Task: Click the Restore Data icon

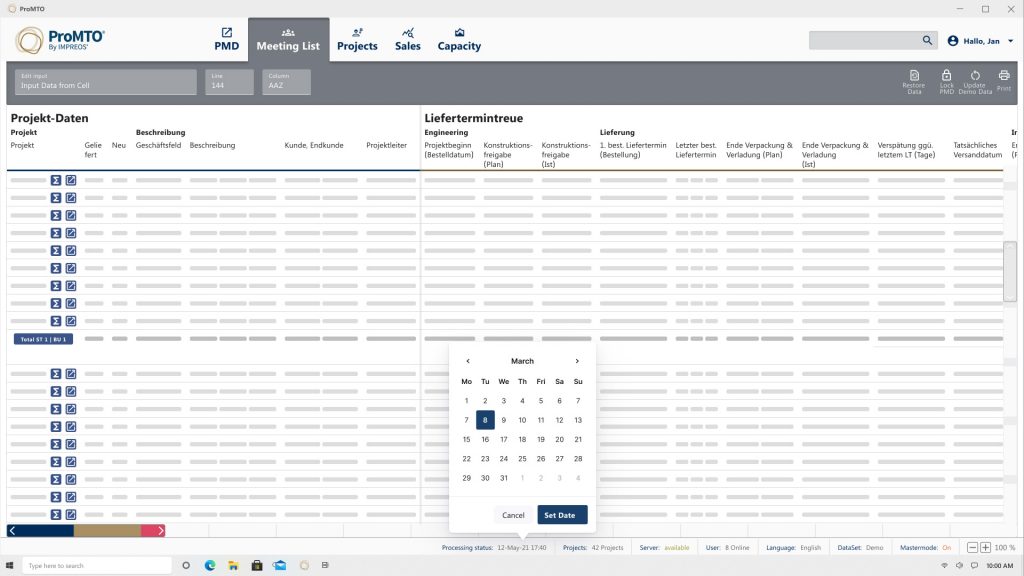Action: click(913, 76)
